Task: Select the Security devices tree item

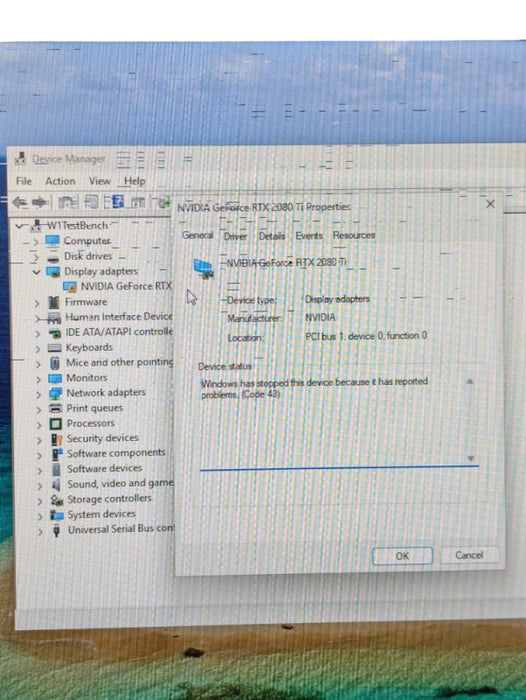Action: 103,438
